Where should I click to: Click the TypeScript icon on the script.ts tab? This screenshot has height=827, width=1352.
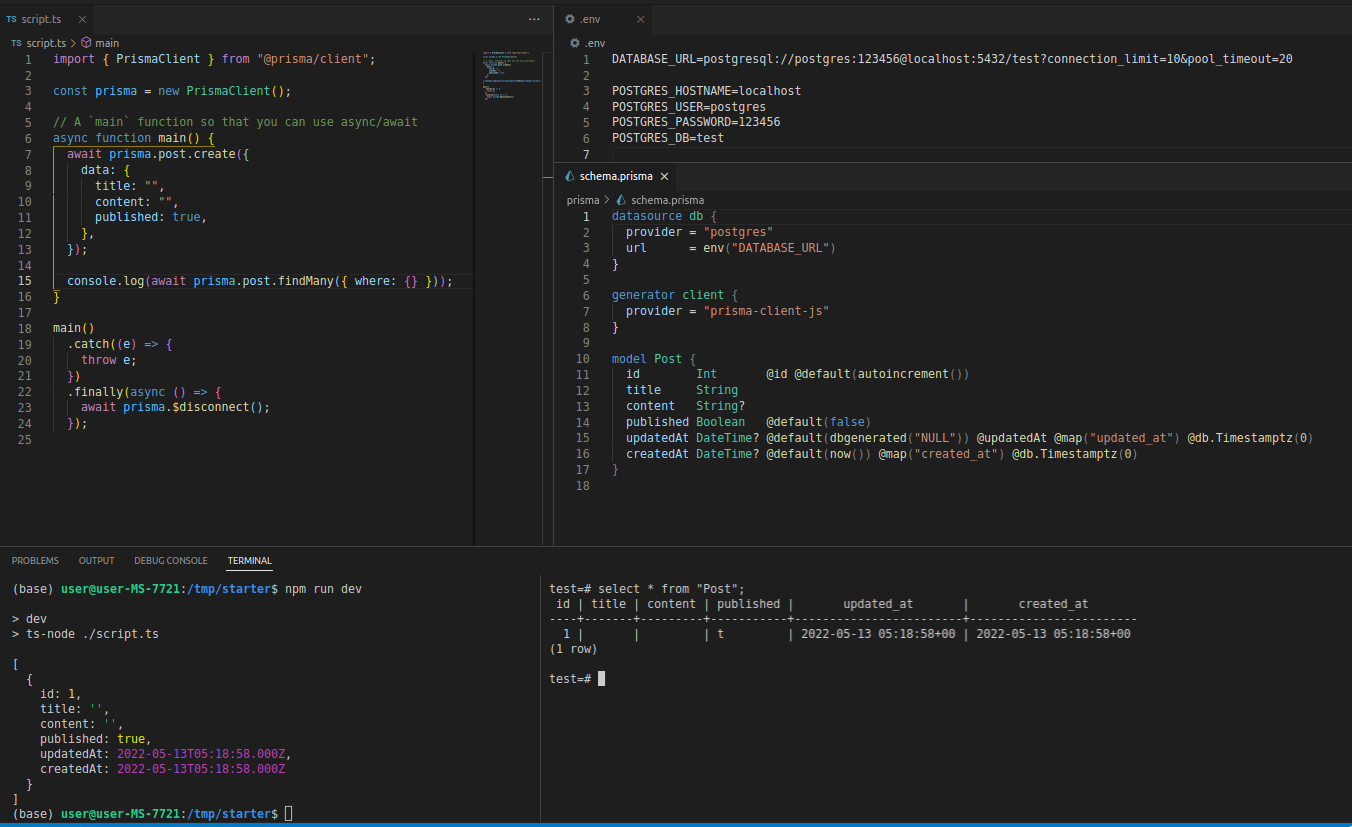(x=14, y=18)
